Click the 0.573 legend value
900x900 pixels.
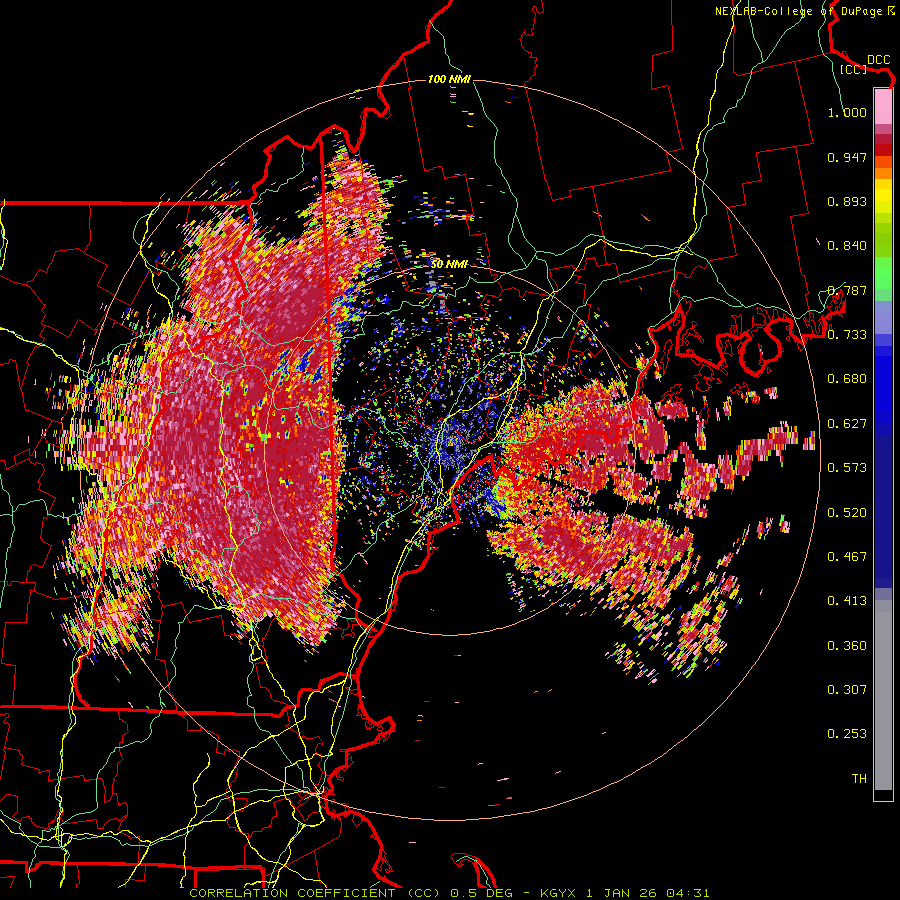pos(847,468)
